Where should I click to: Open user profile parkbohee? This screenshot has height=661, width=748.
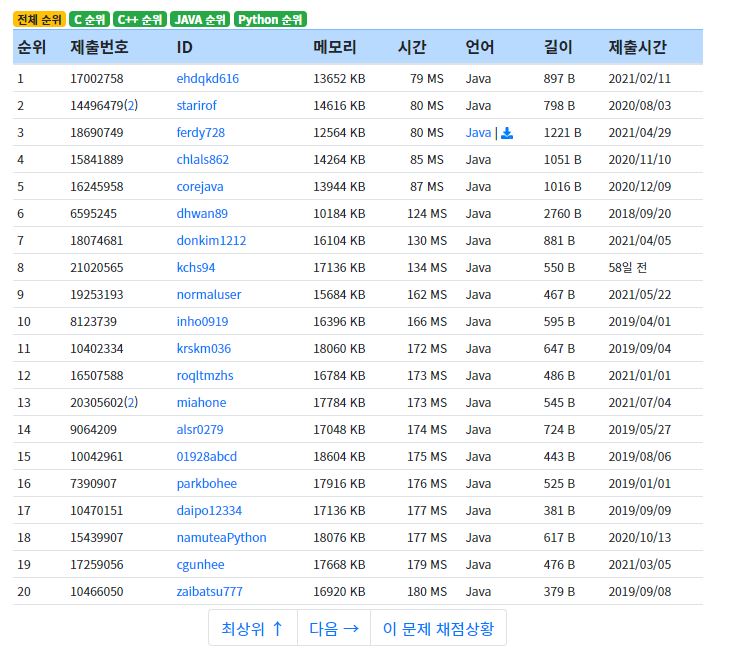point(207,484)
